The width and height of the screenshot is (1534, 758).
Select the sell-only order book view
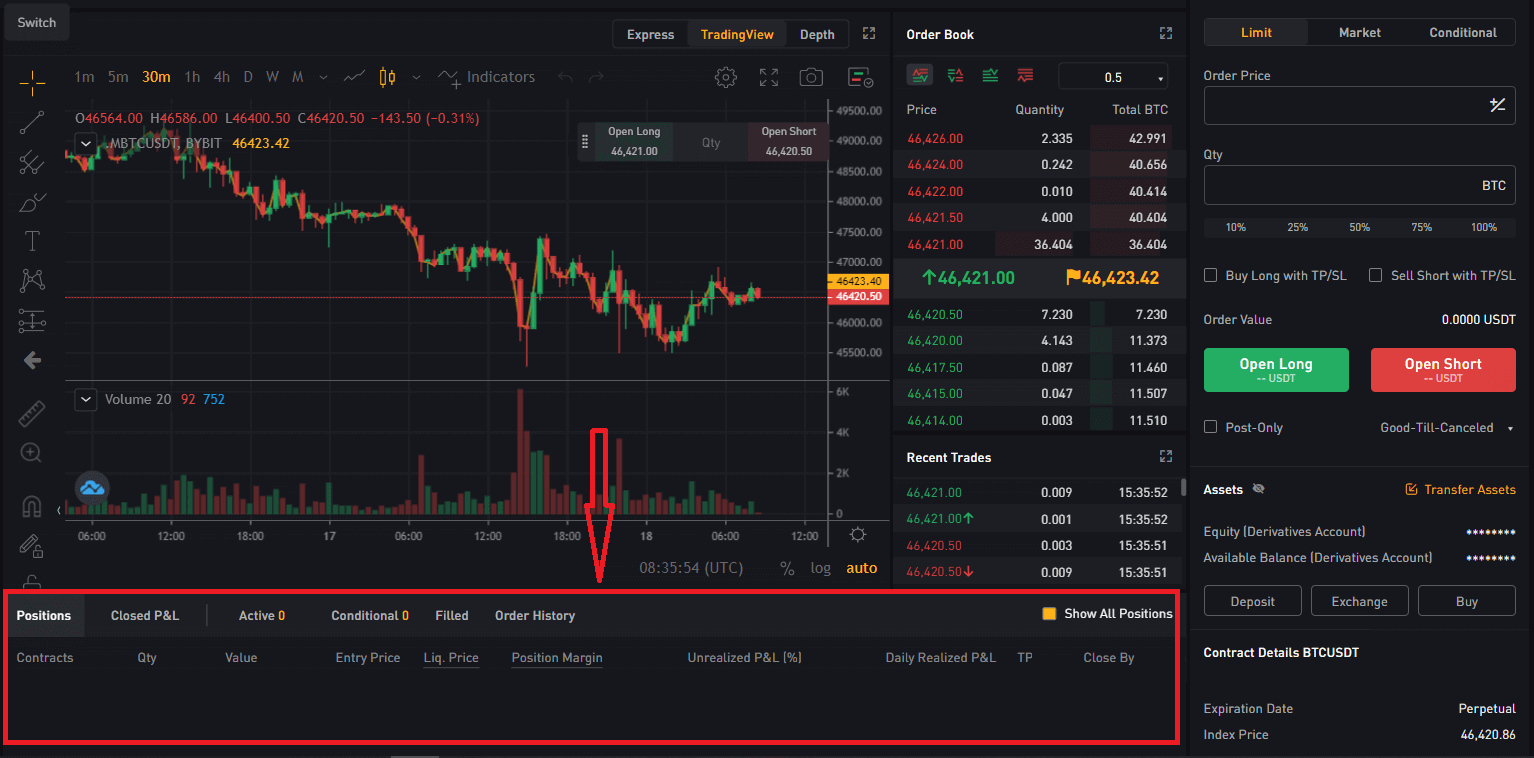click(1024, 75)
